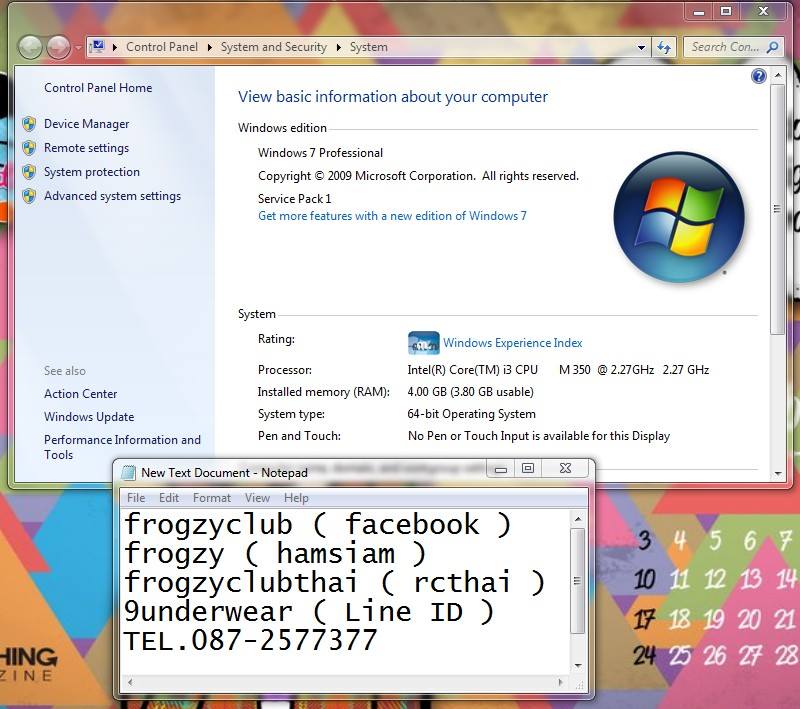Click the shield icon beside System protection
Screen dimensions: 800x709
pos(29,171)
